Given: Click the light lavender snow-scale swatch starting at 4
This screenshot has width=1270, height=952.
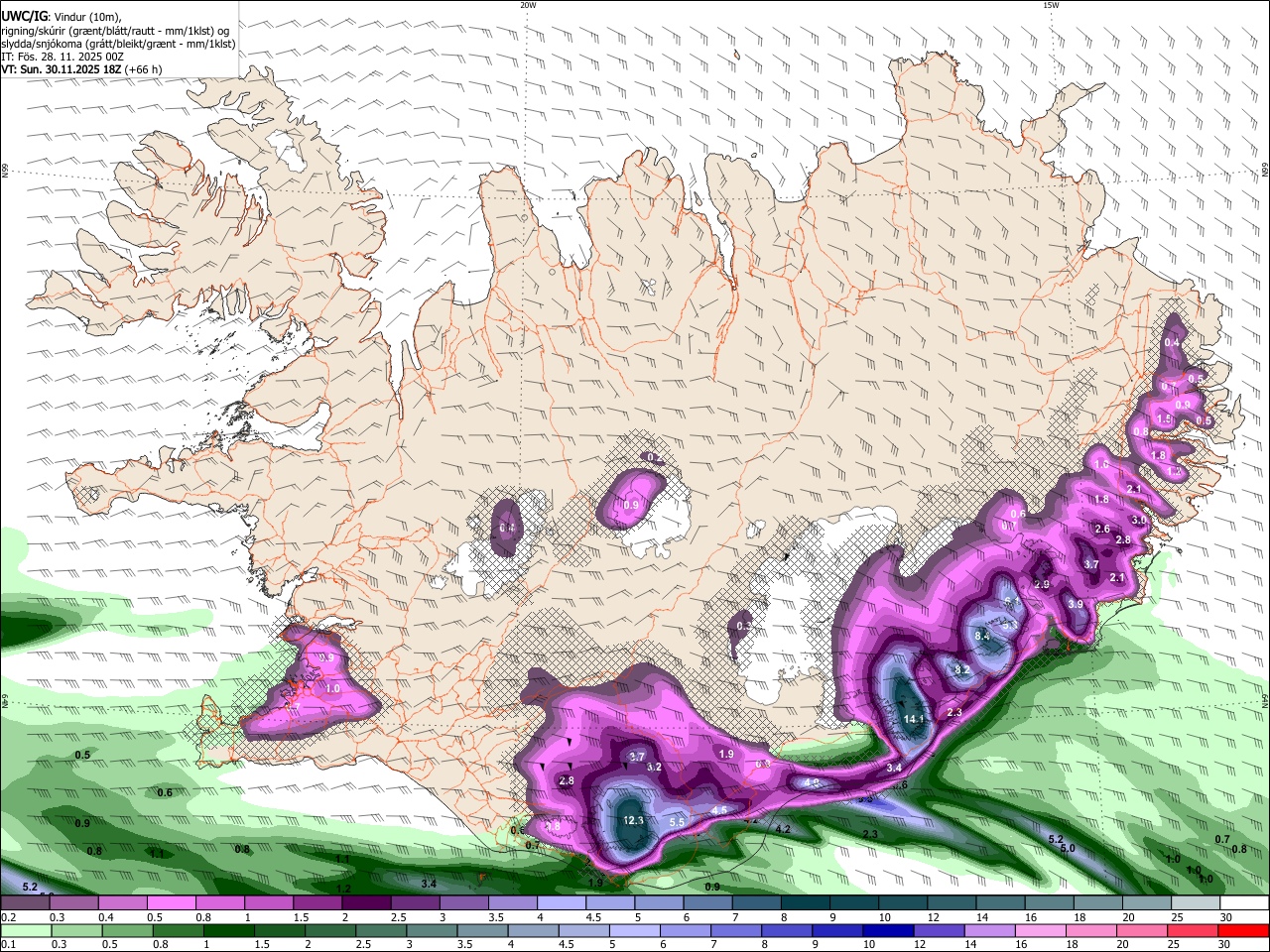Looking at the screenshot, I should (x=561, y=903).
